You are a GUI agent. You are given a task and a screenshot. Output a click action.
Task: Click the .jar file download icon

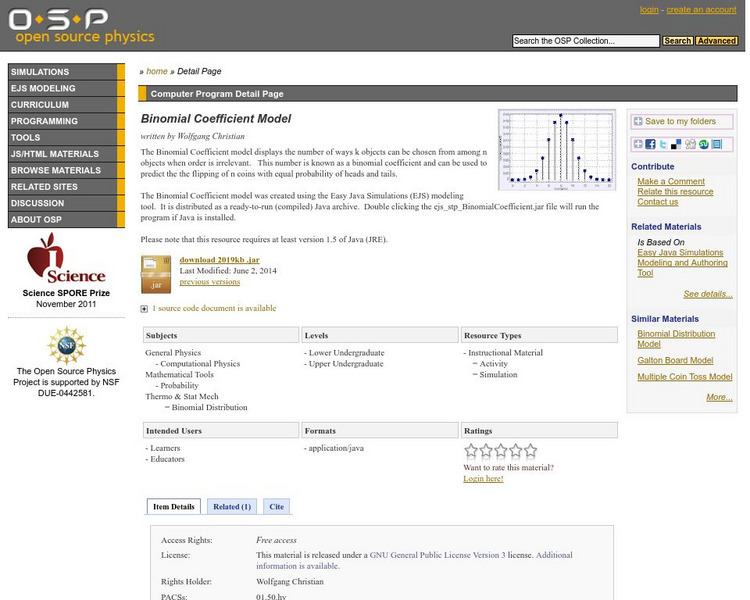[156, 274]
